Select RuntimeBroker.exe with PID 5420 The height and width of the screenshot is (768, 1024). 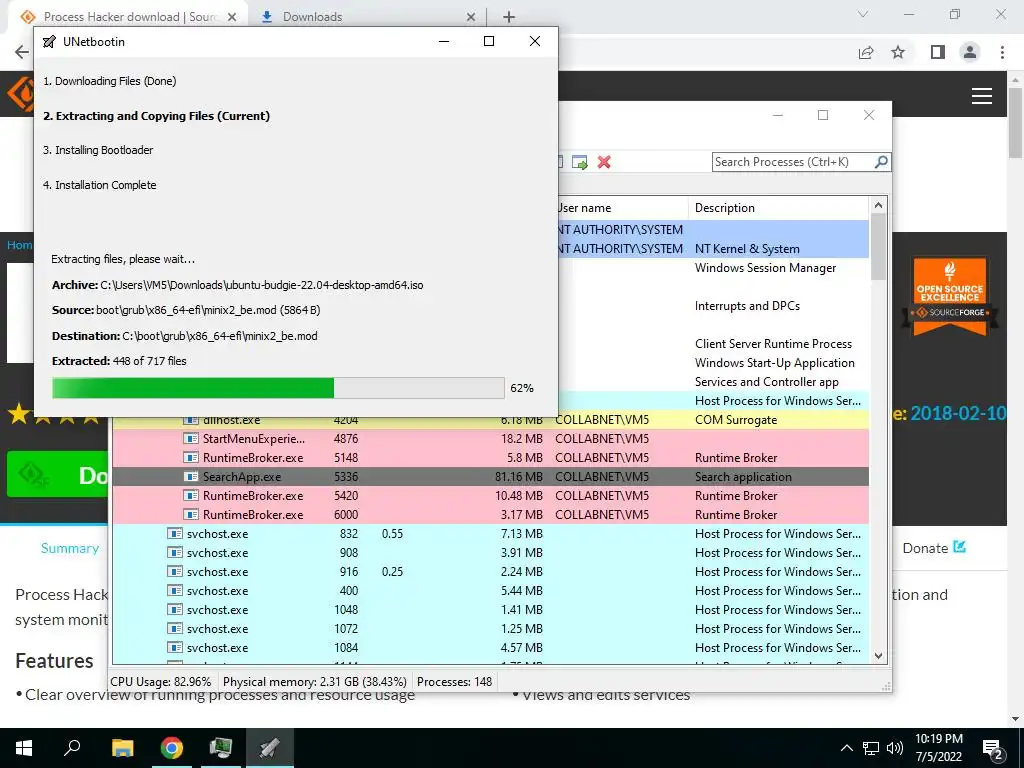(490, 496)
